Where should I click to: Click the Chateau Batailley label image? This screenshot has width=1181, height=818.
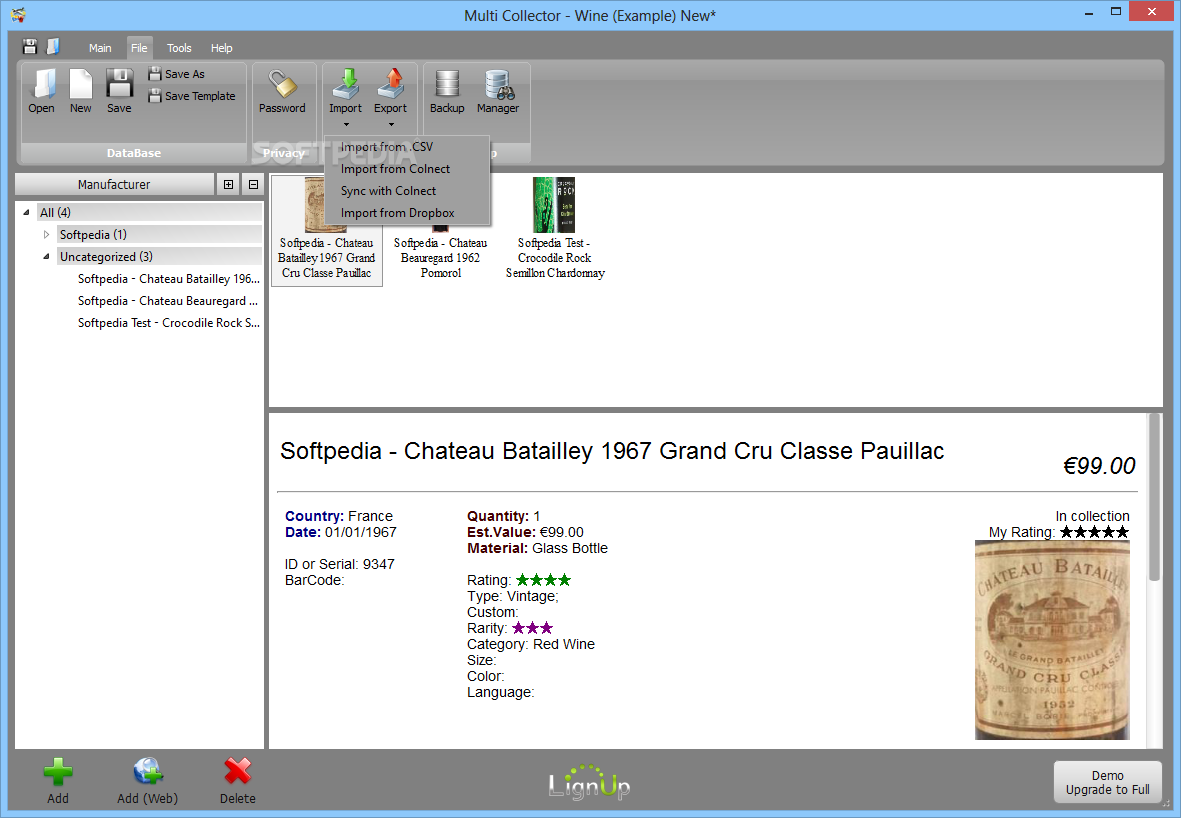coord(1052,640)
